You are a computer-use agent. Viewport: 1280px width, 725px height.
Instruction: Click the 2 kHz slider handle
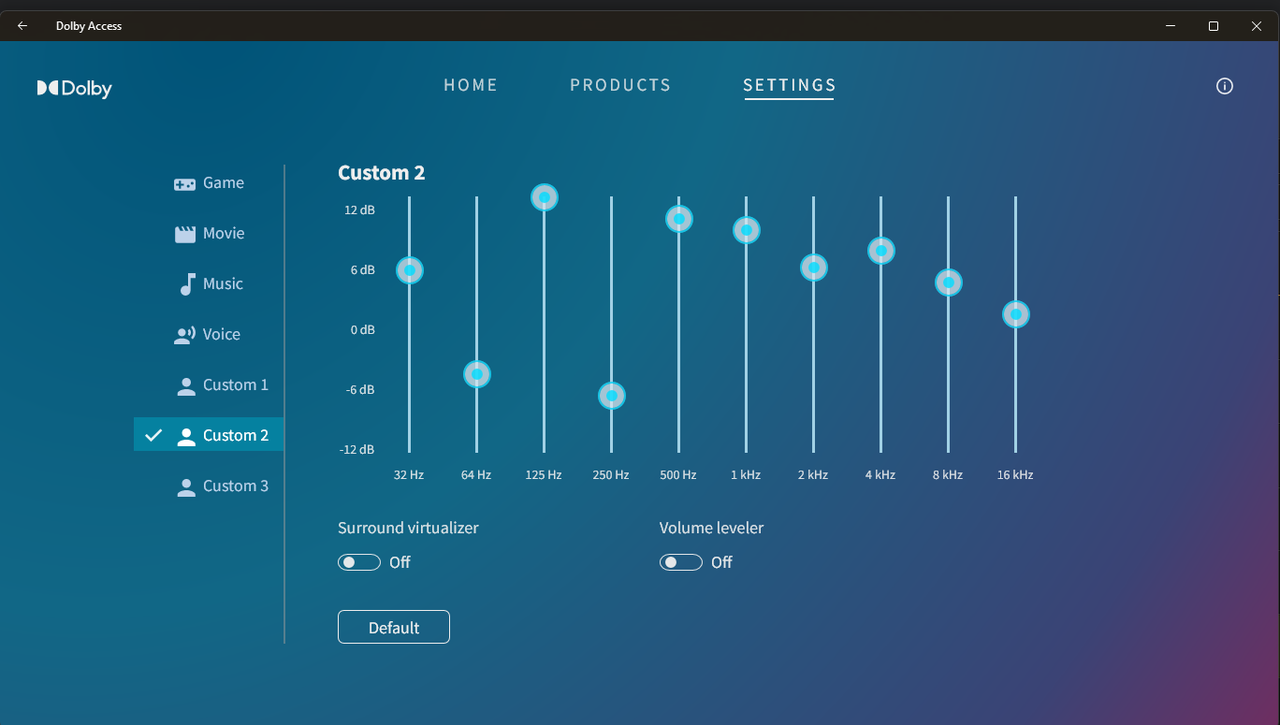(814, 267)
